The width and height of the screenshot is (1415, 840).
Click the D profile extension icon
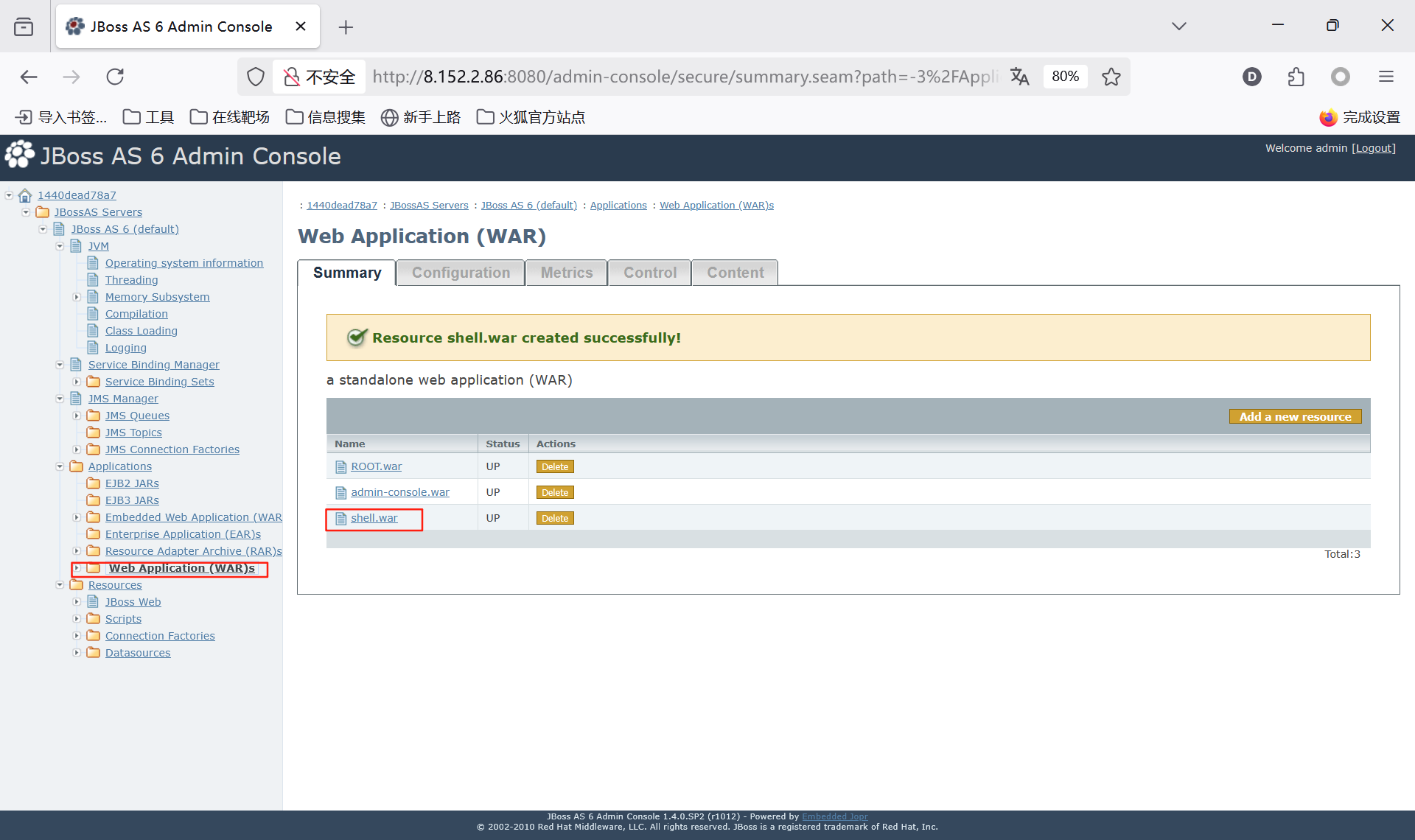pos(1252,77)
